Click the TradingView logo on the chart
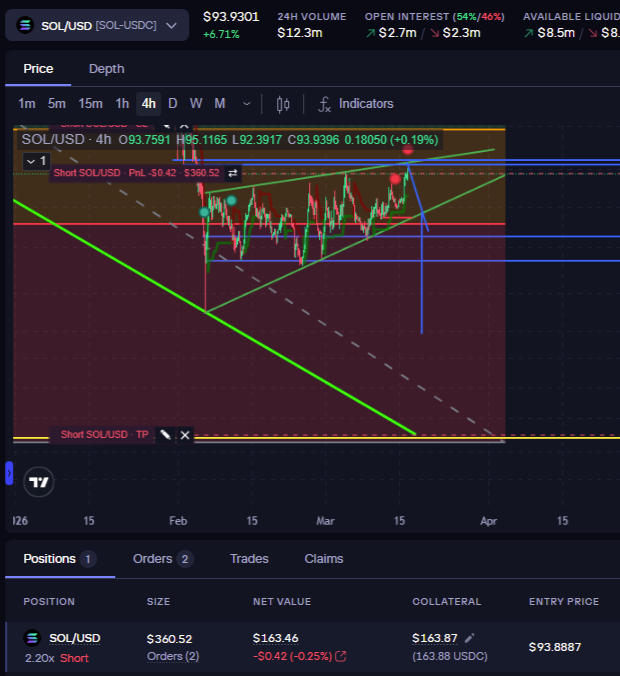This screenshot has width=620, height=676. (39, 482)
